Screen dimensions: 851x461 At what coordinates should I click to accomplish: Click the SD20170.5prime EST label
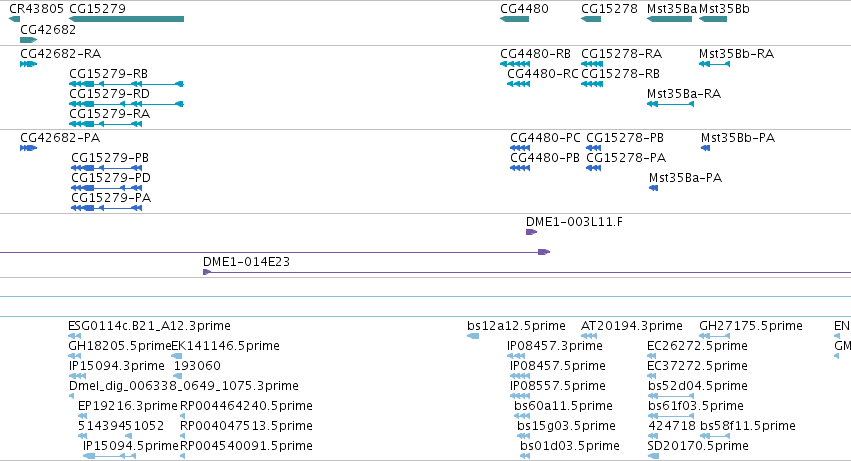pyautogui.click(x=698, y=446)
